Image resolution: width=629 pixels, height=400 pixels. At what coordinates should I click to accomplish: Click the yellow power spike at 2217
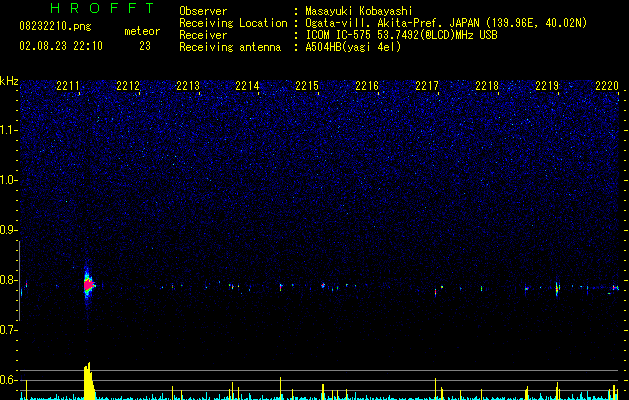[435, 388]
